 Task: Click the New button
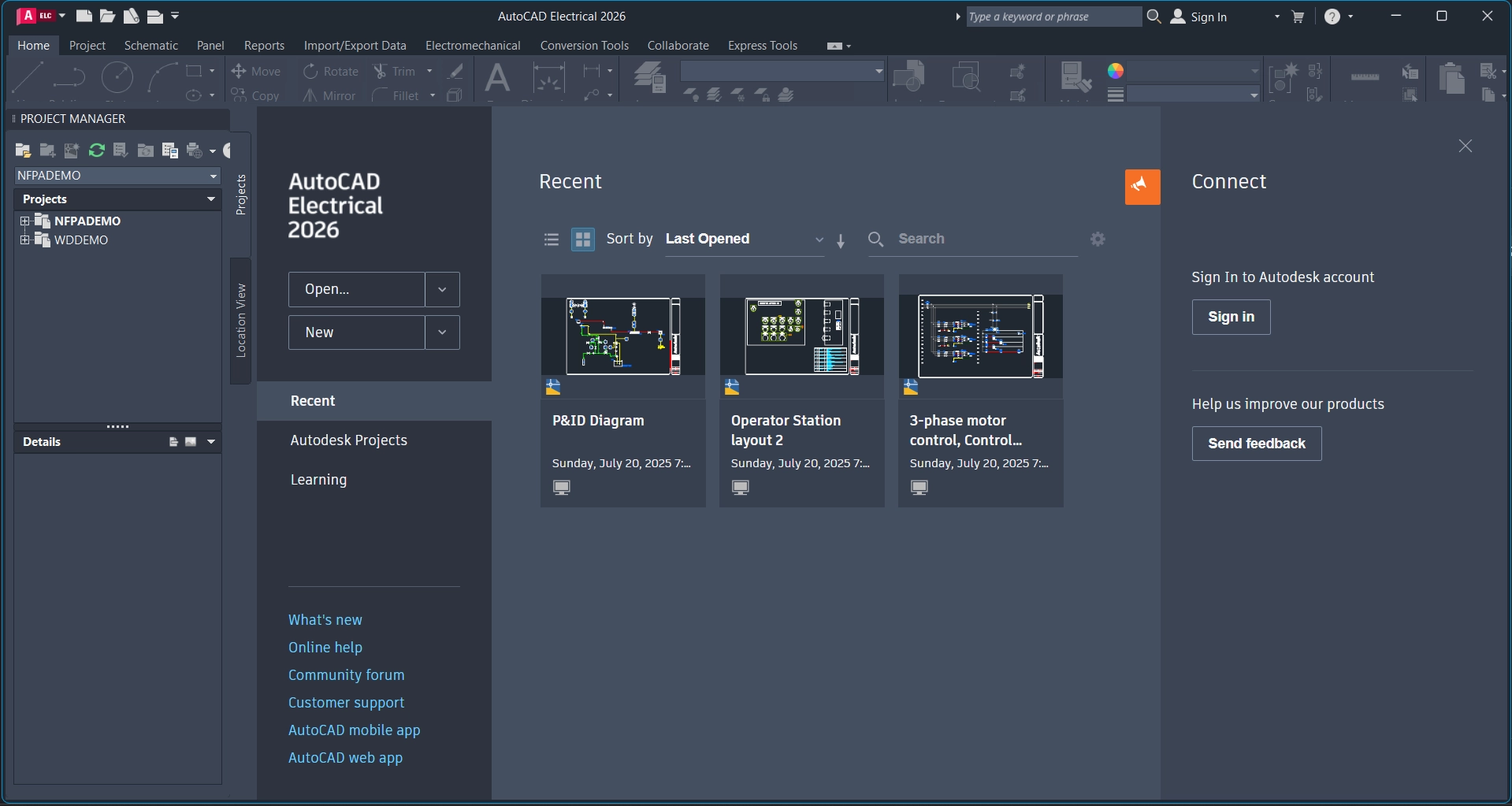(357, 332)
